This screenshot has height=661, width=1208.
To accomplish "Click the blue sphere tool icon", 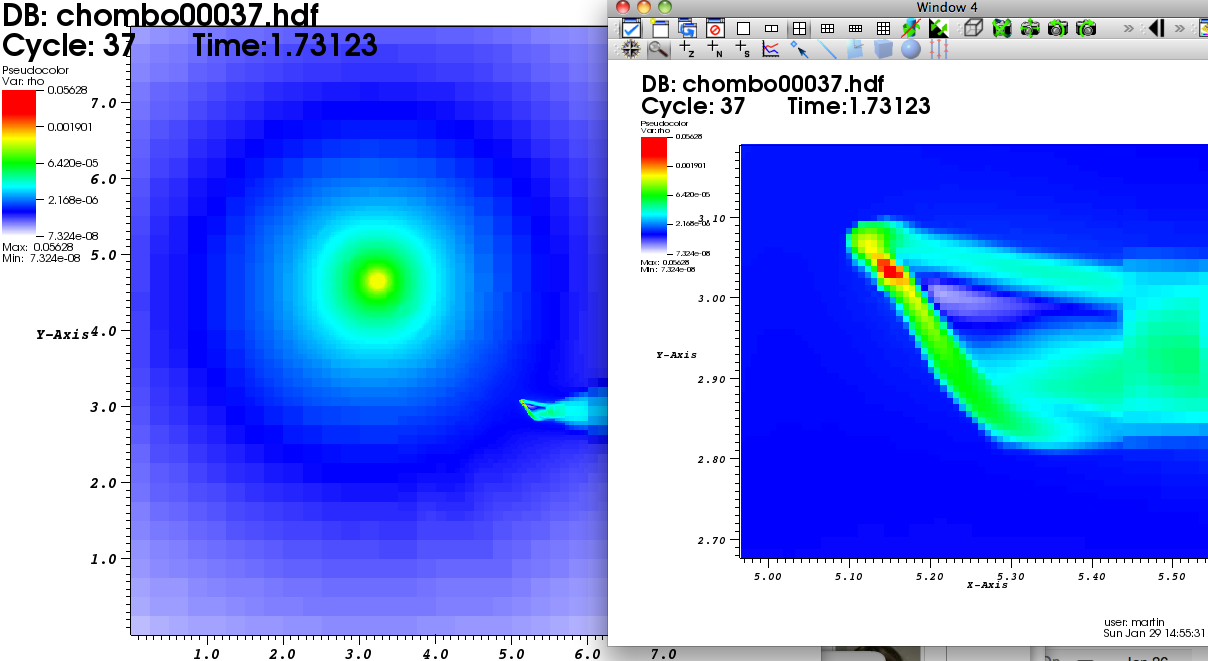I will pos(911,48).
